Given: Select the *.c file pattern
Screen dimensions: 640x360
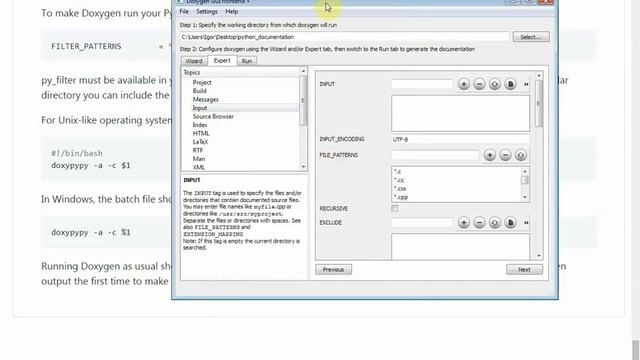Looking at the screenshot, I should pyautogui.click(x=397, y=171).
